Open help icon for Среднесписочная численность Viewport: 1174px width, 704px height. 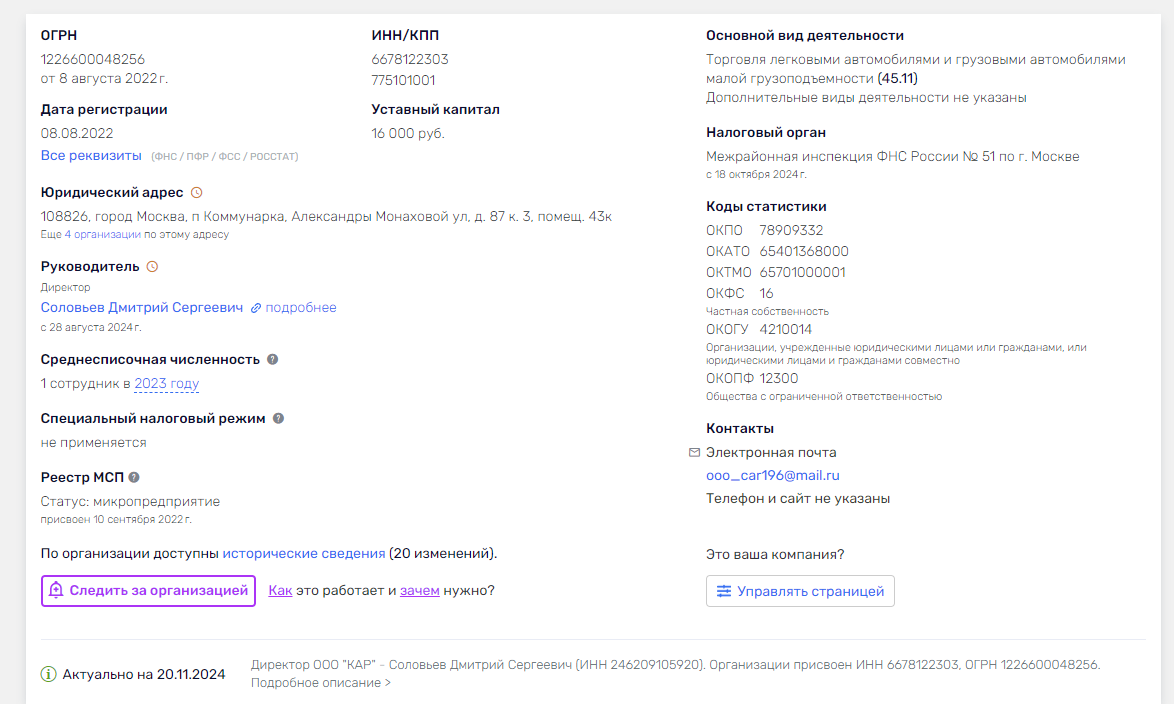273,359
